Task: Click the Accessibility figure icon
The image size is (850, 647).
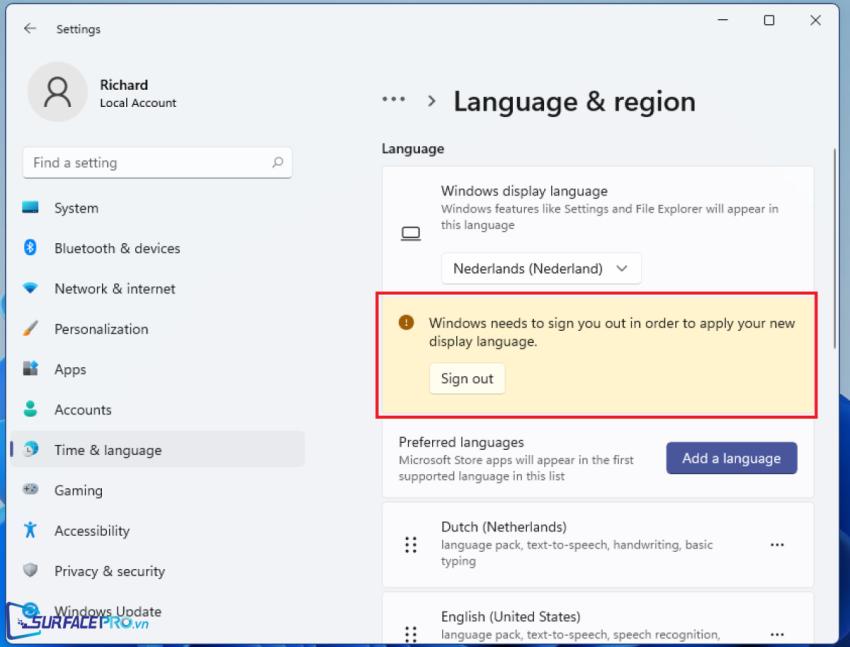Action: pyautogui.click(x=30, y=529)
